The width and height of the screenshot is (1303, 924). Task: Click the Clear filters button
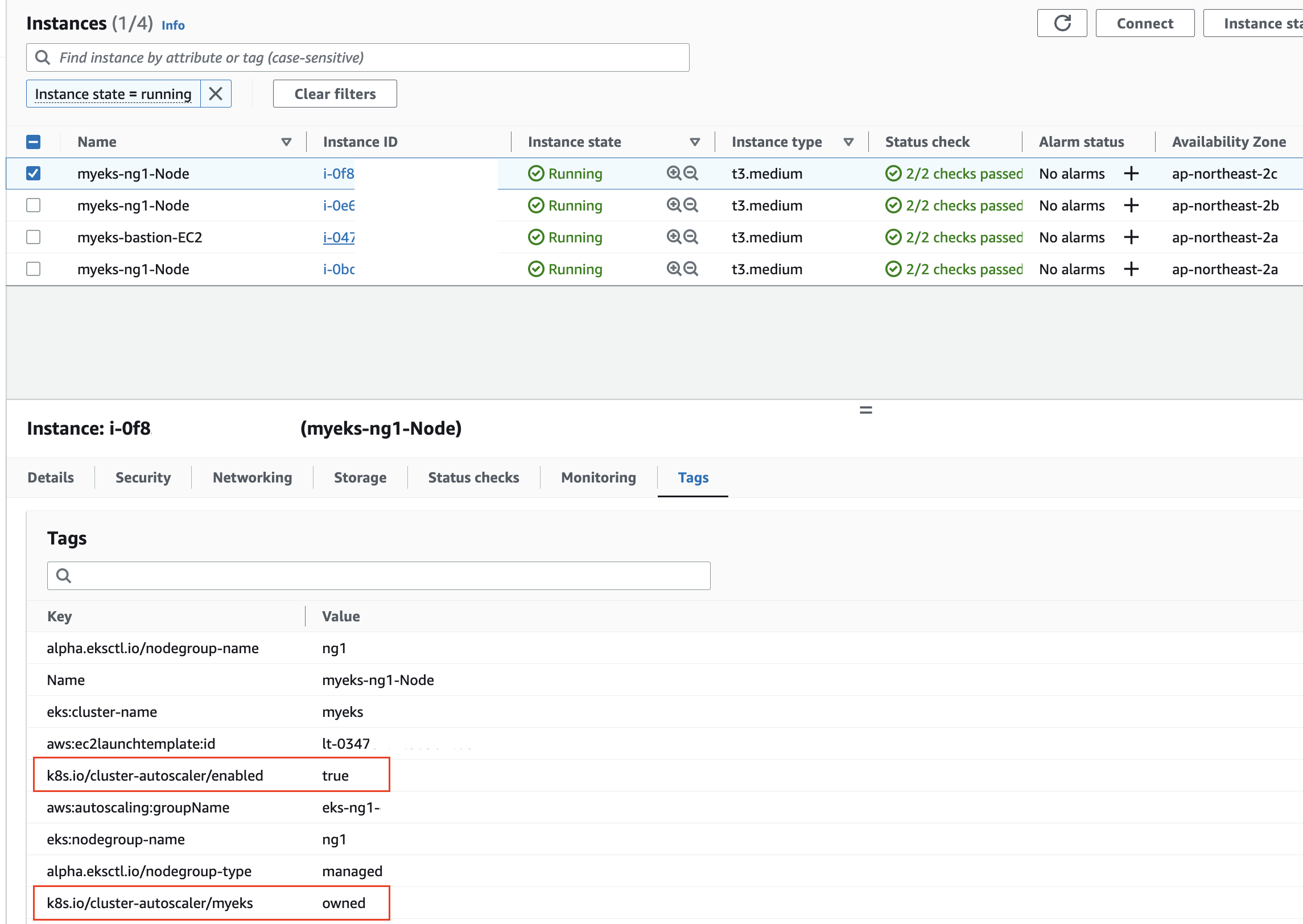[335, 94]
